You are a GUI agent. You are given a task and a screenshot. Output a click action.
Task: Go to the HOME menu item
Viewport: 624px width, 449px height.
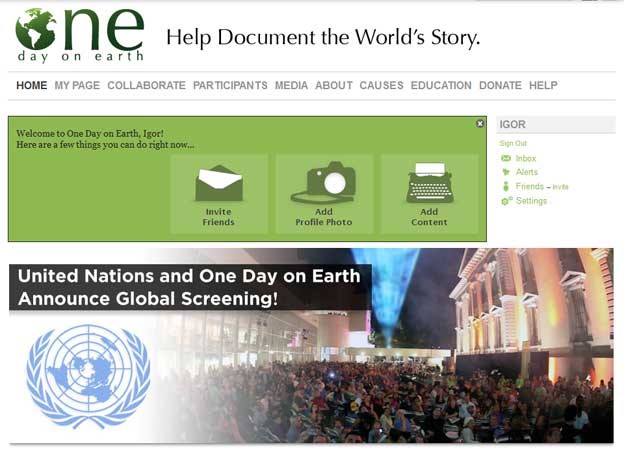pos(31,85)
